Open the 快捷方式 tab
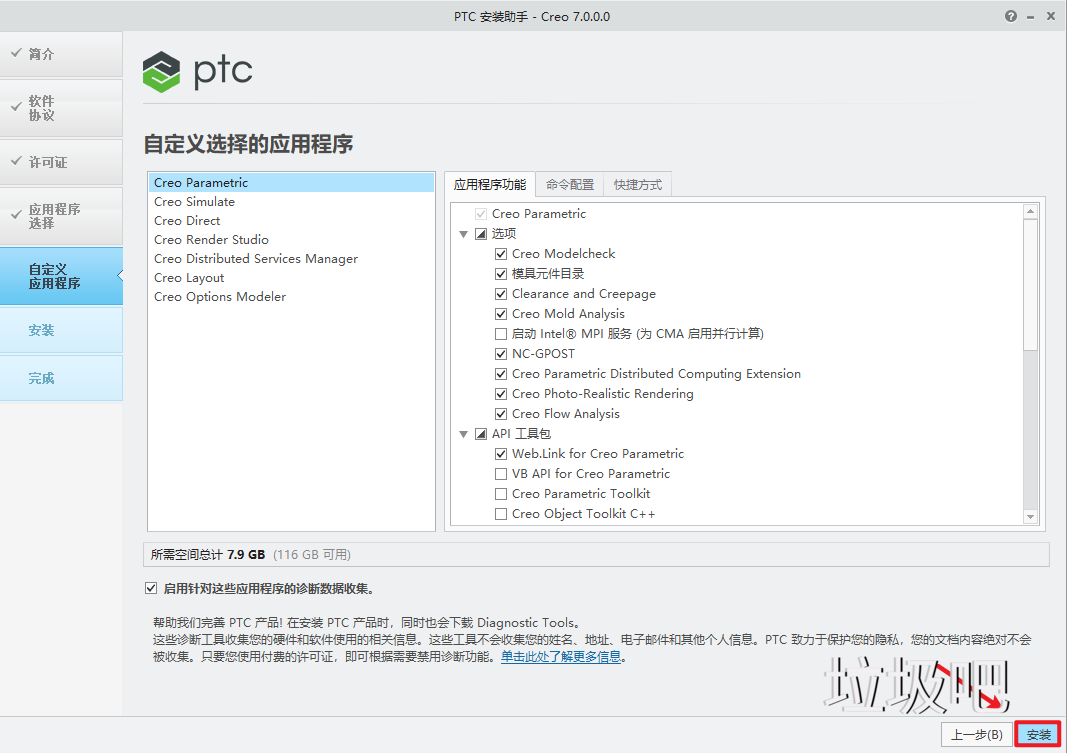 coord(638,185)
